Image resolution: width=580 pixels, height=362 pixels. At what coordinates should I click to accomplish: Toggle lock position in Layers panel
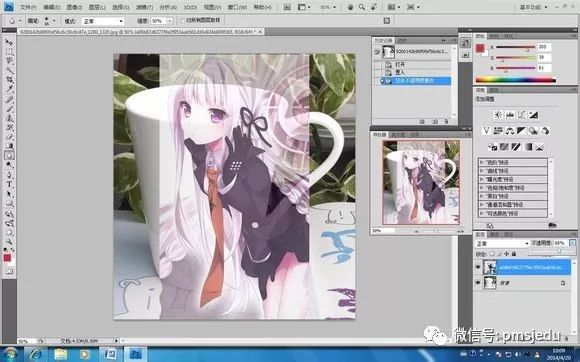point(506,254)
